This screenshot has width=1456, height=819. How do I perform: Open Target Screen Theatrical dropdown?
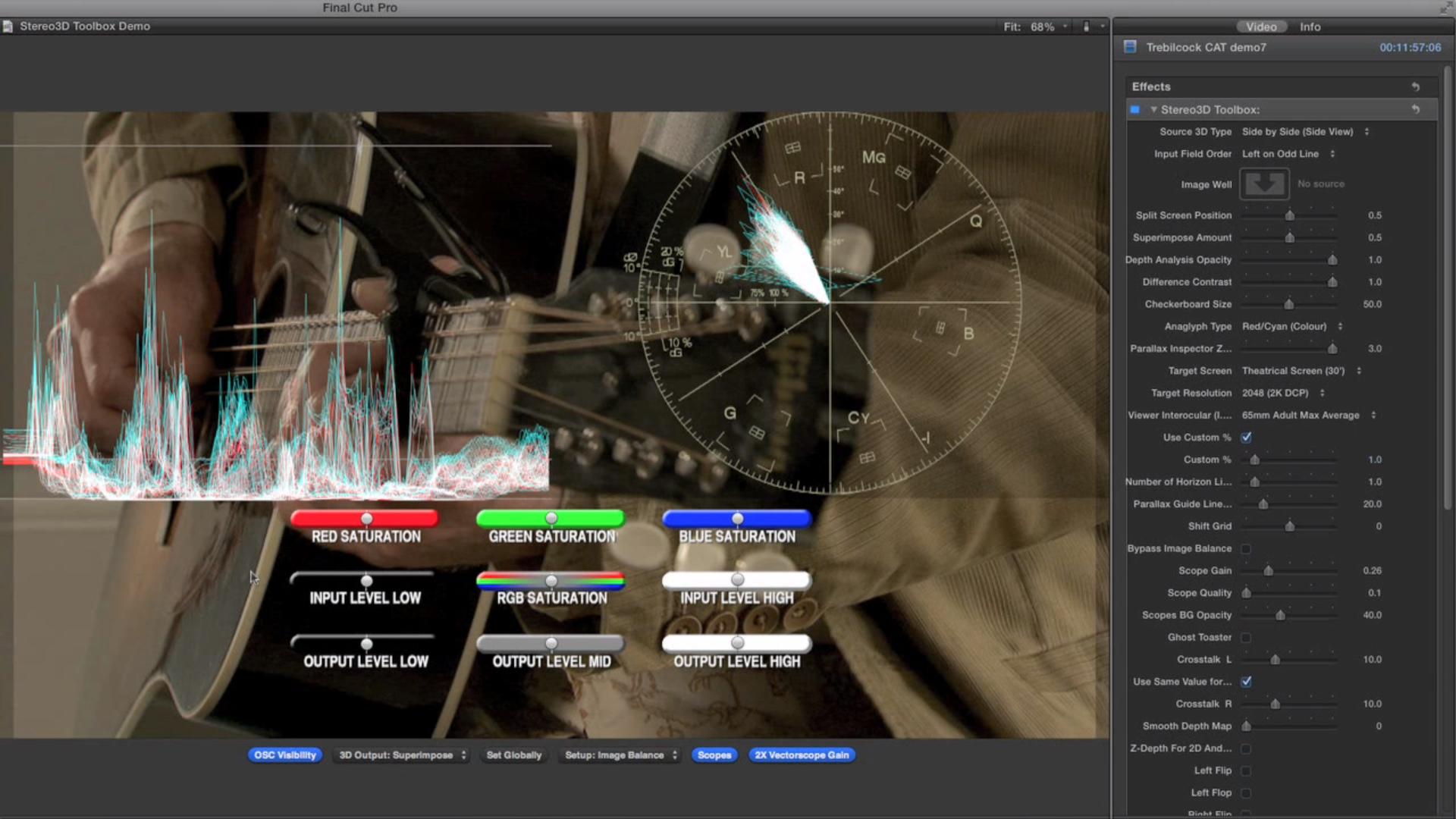1301,371
